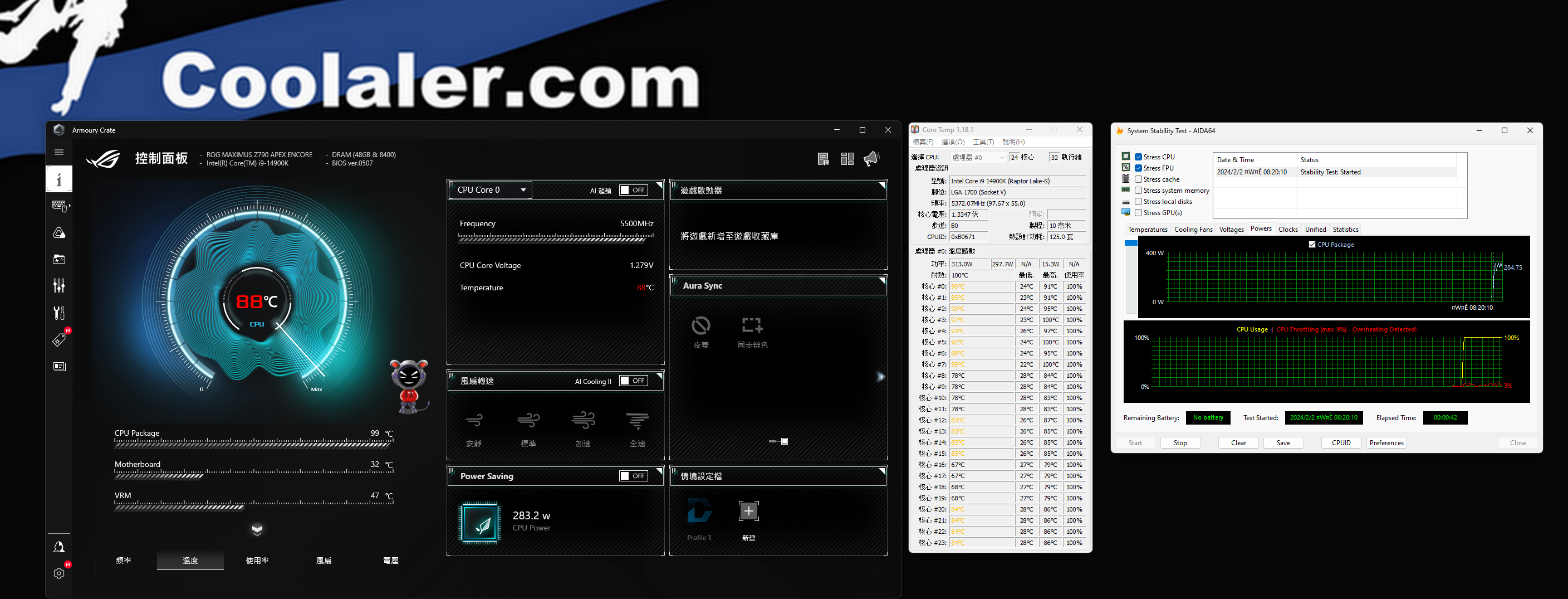1568x599 pixels.
Task: Click the scenario profile panel corner arrow
Action: (882, 471)
